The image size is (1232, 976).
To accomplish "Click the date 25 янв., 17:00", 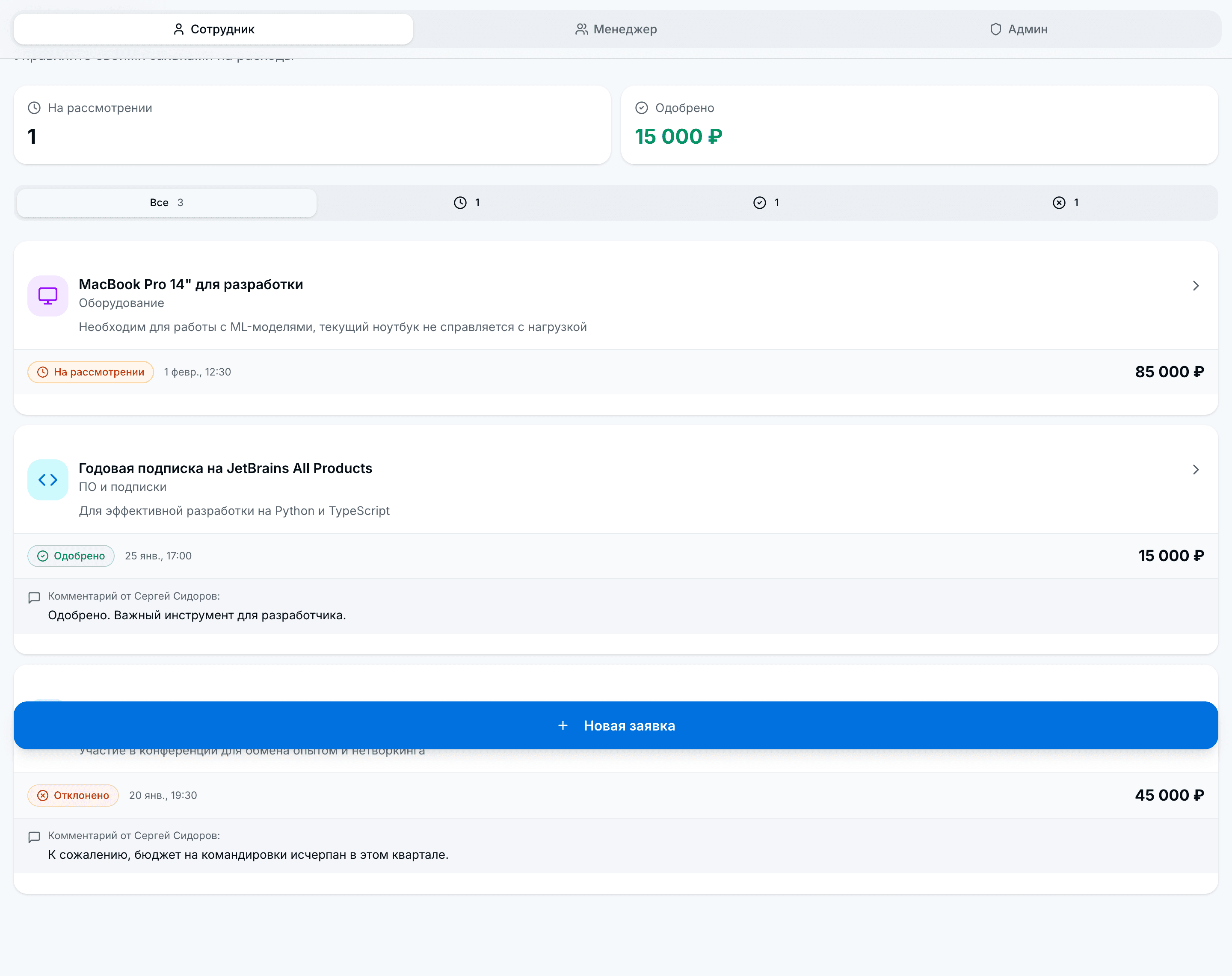I will pos(158,556).
